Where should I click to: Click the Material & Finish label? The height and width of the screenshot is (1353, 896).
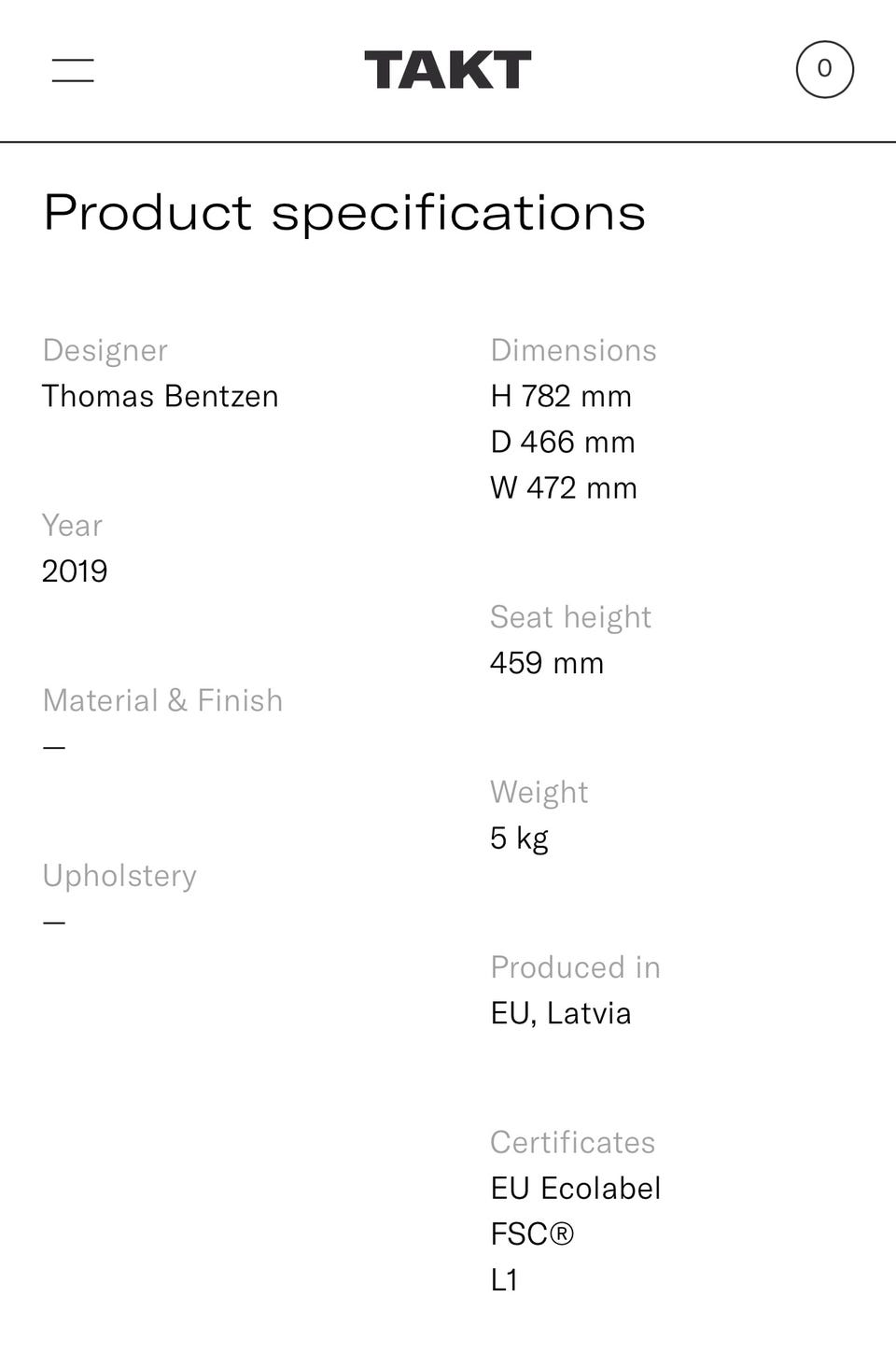click(162, 700)
